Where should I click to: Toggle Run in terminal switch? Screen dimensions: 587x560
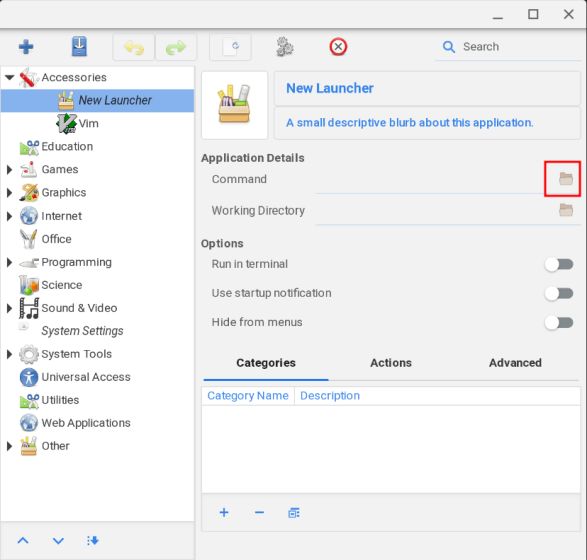[559, 264]
